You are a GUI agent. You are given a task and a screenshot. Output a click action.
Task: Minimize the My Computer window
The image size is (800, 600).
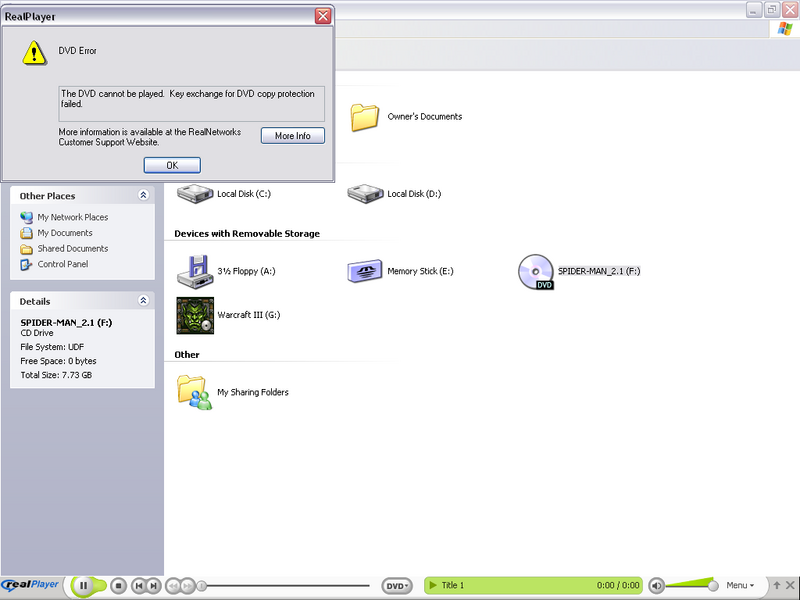click(754, 10)
